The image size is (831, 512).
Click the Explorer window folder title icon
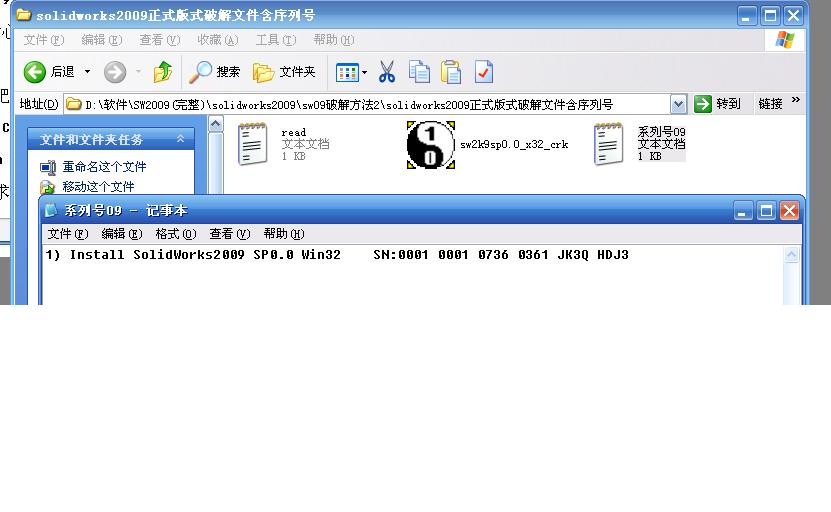coord(23,15)
